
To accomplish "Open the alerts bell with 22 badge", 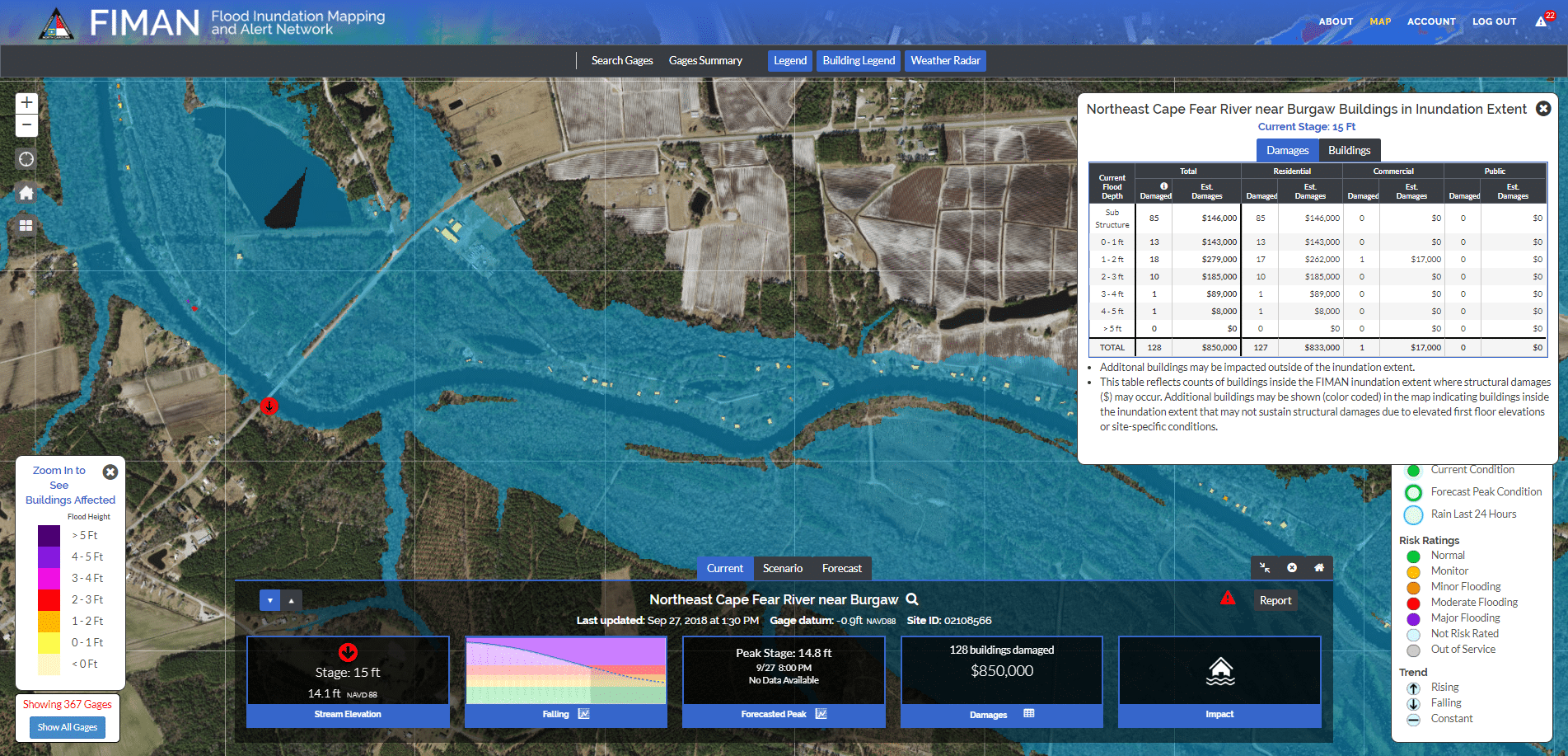I will click(1542, 21).
